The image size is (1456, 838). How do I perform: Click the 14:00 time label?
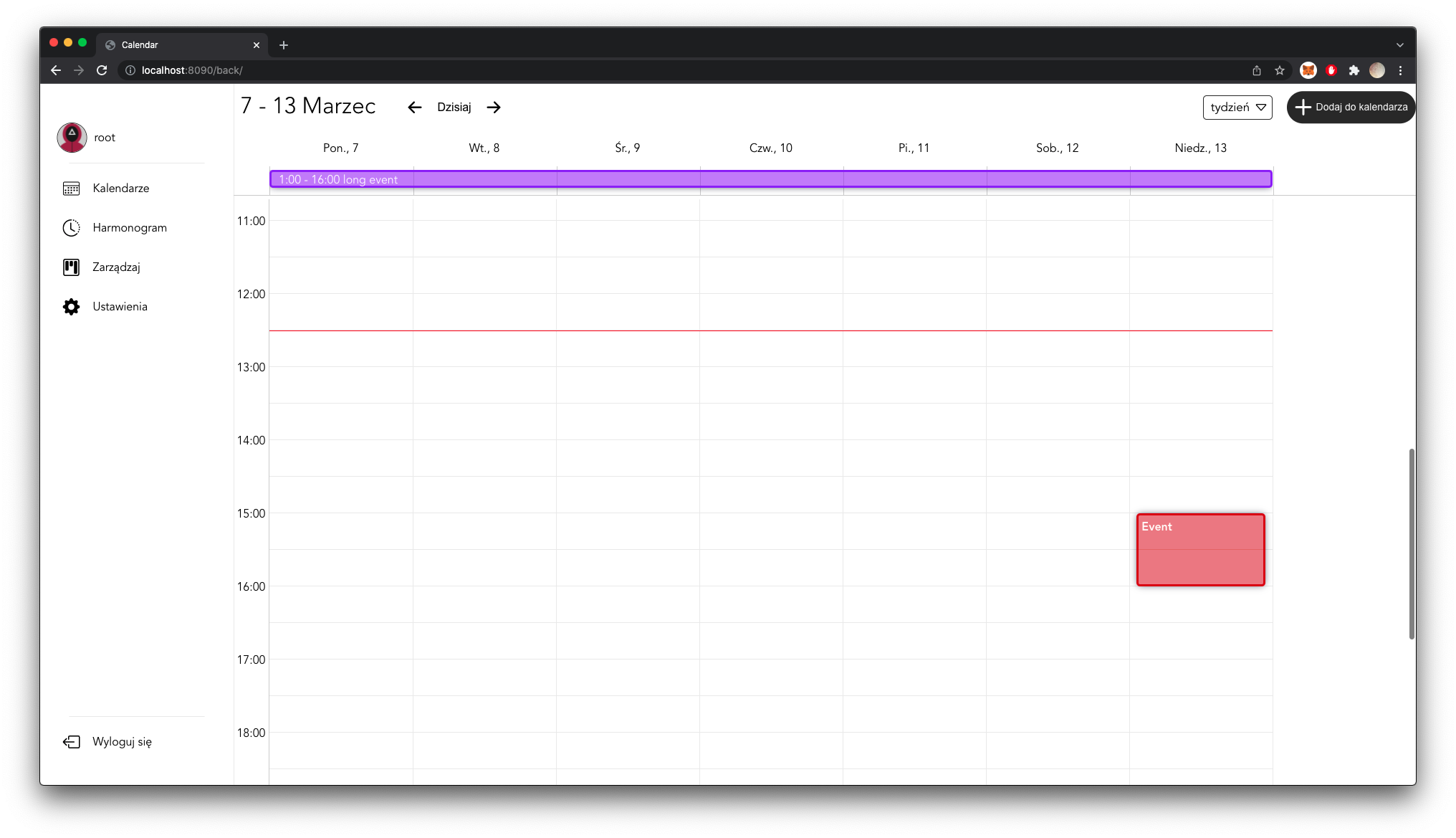click(252, 441)
